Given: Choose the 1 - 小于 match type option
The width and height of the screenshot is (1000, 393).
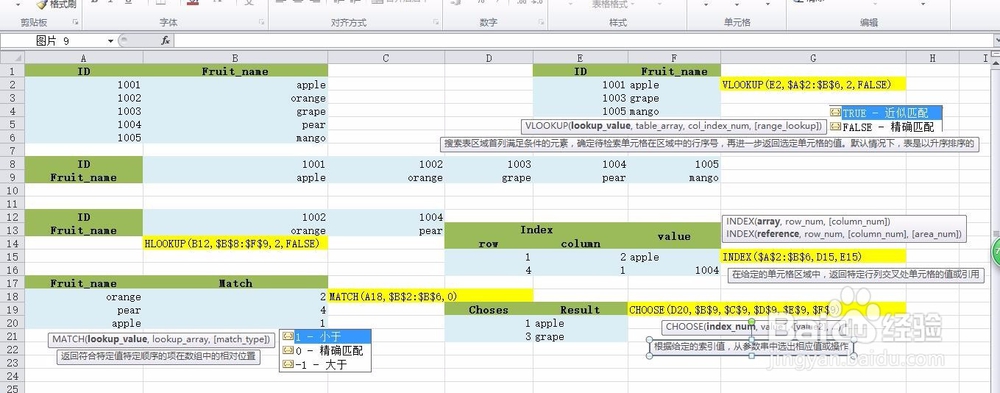Looking at the screenshot, I should (x=325, y=336).
